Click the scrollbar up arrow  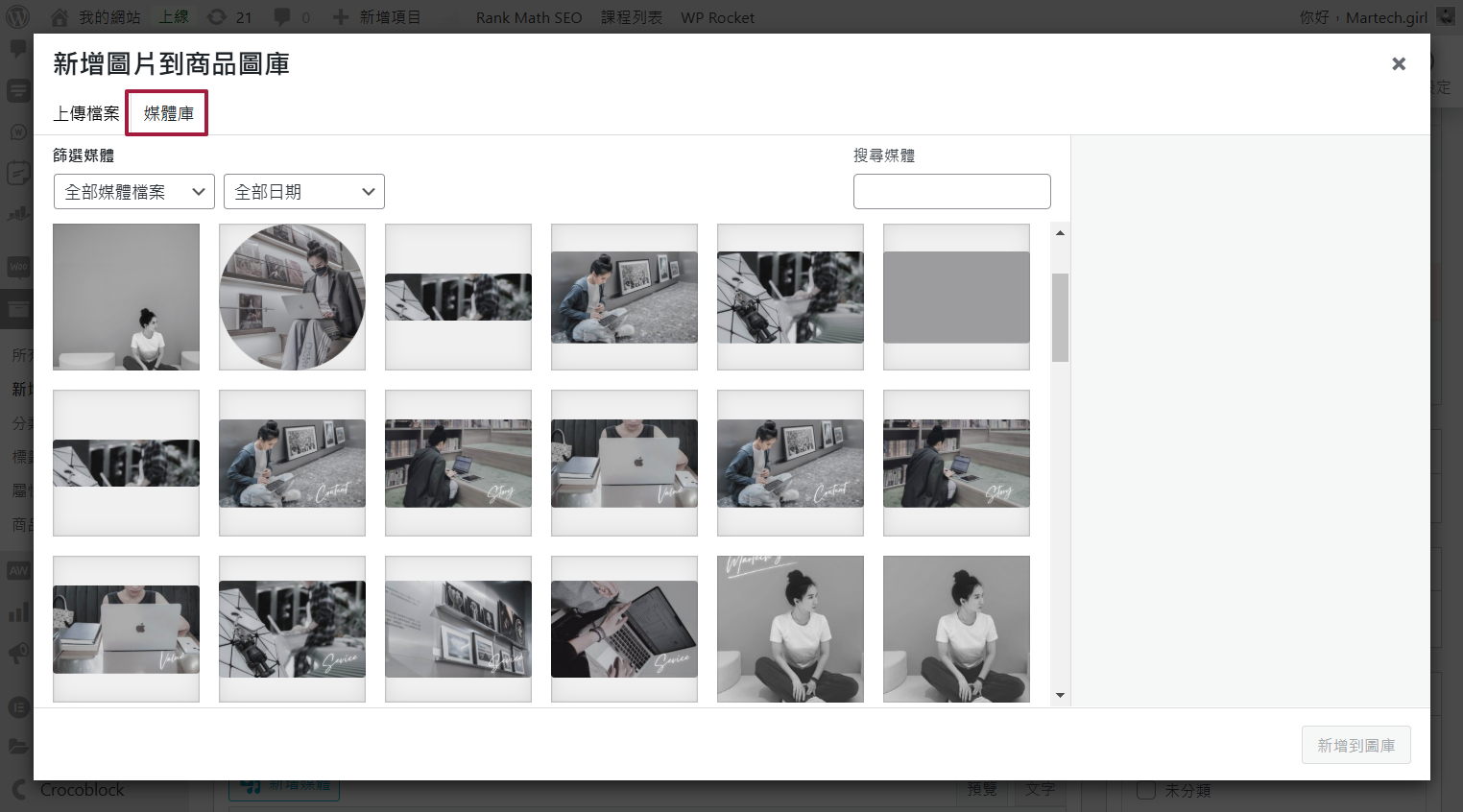click(1060, 233)
